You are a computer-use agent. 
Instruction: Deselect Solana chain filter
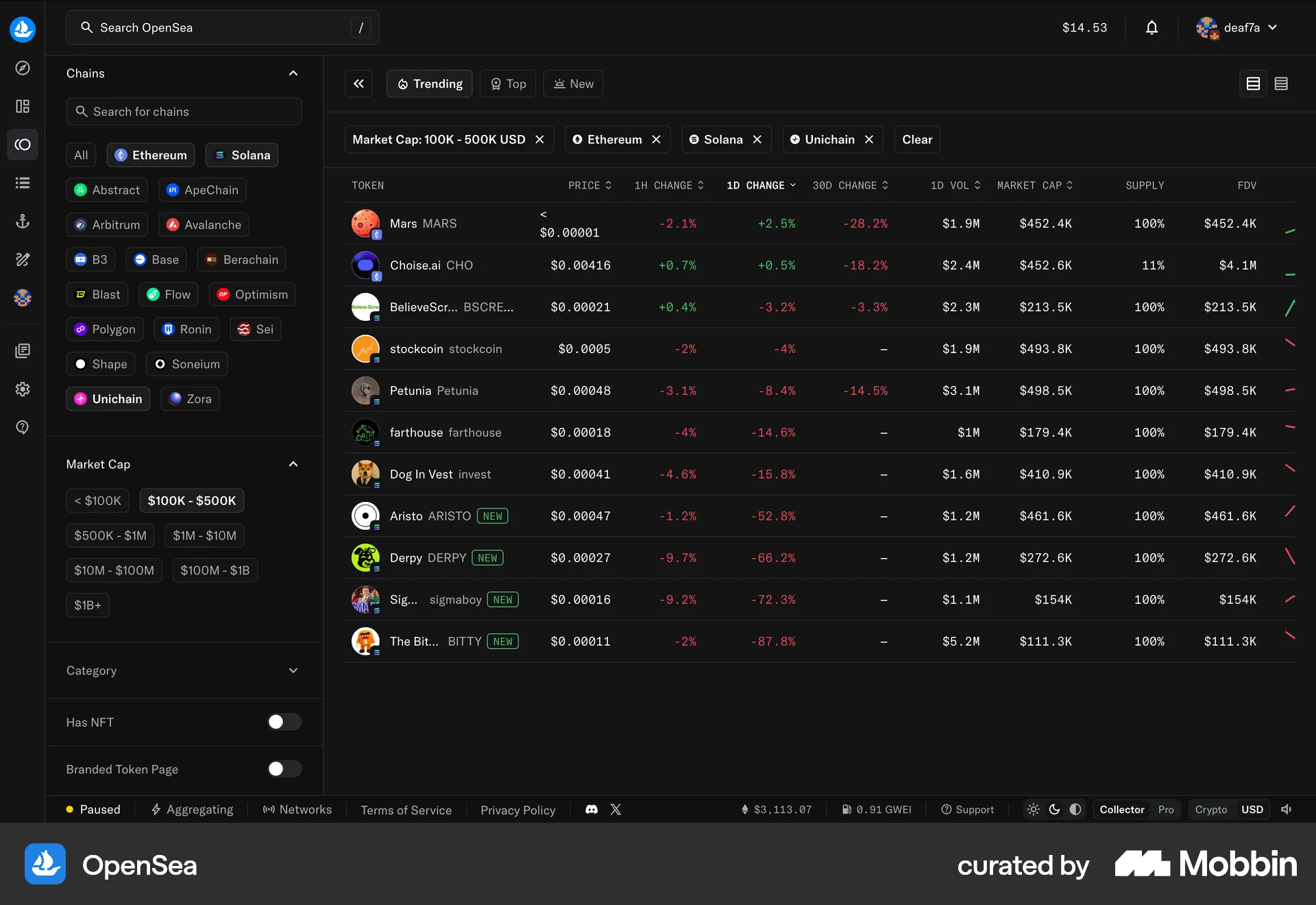242,155
